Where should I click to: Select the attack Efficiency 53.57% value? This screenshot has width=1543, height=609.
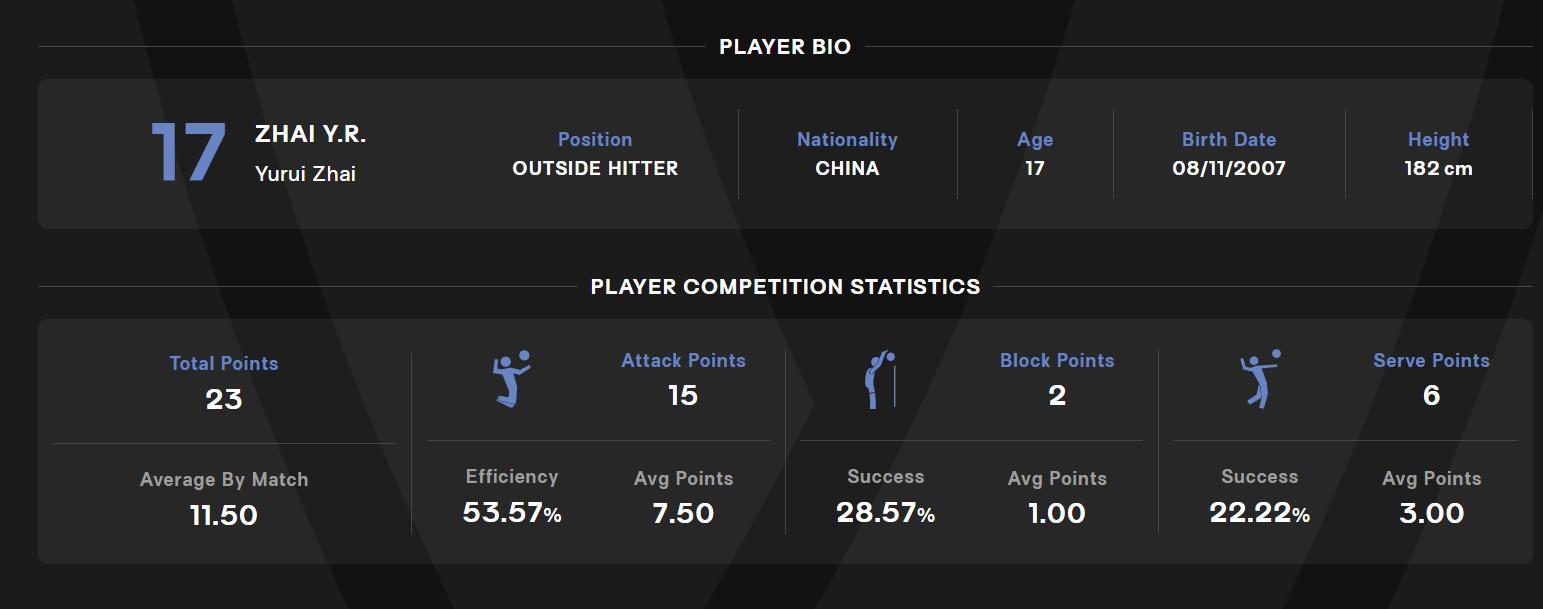click(512, 513)
